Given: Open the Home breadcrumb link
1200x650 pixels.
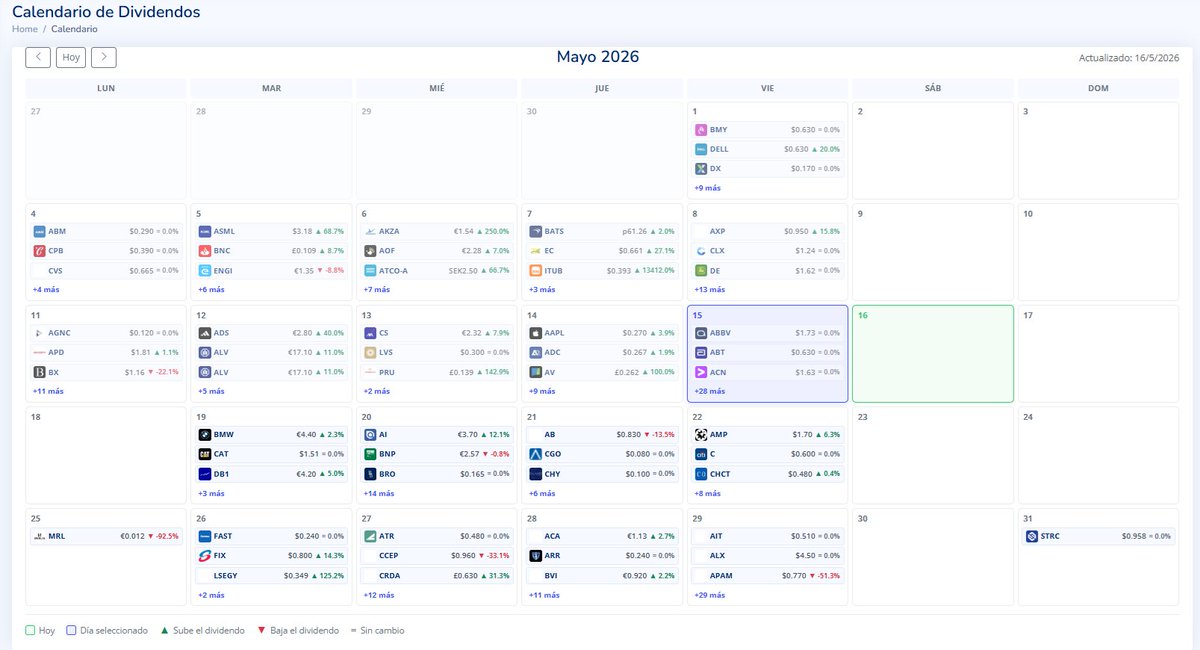Looking at the screenshot, I should 24,29.
